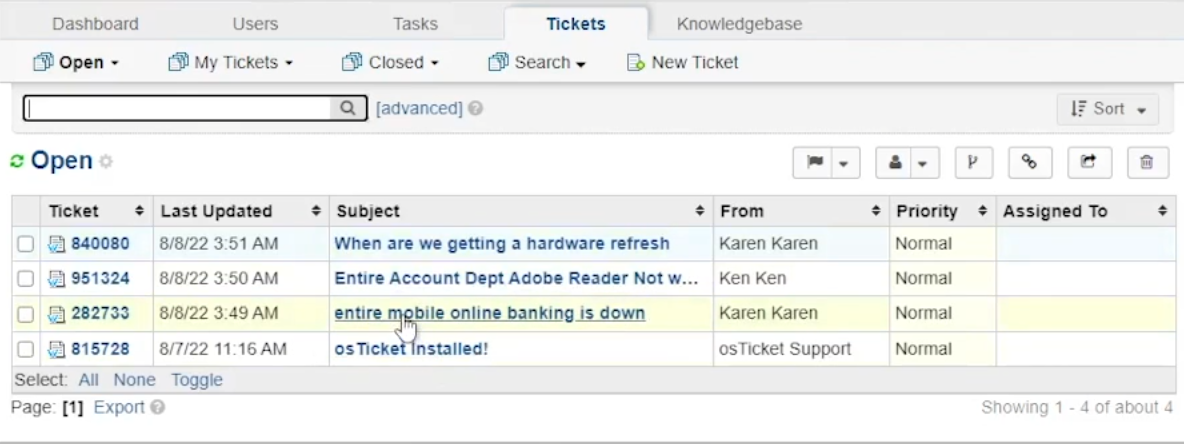Click the magnifier search button
This screenshot has height=444, width=1184.
347,108
